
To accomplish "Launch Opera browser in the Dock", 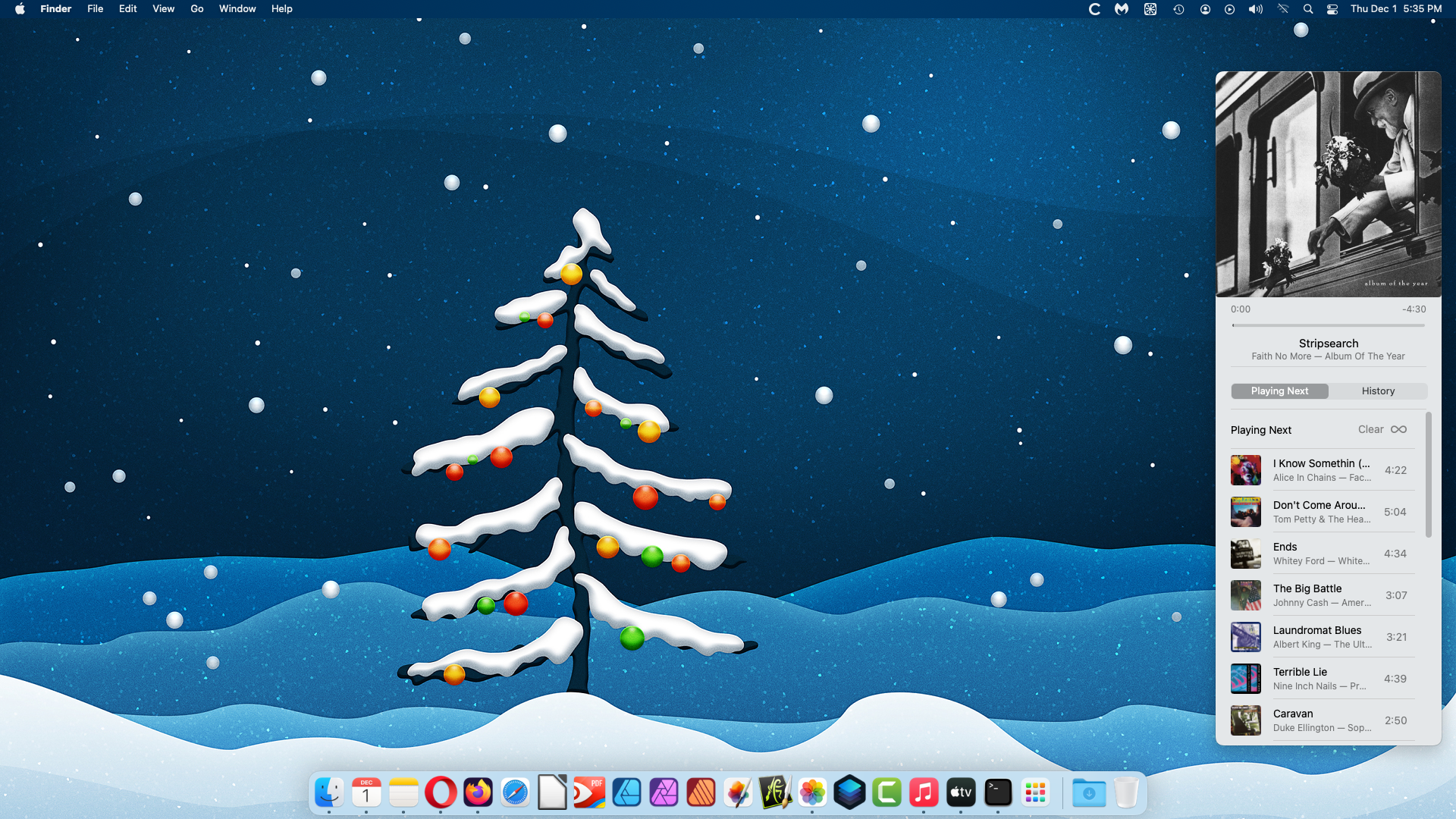I will click(x=441, y=793).
